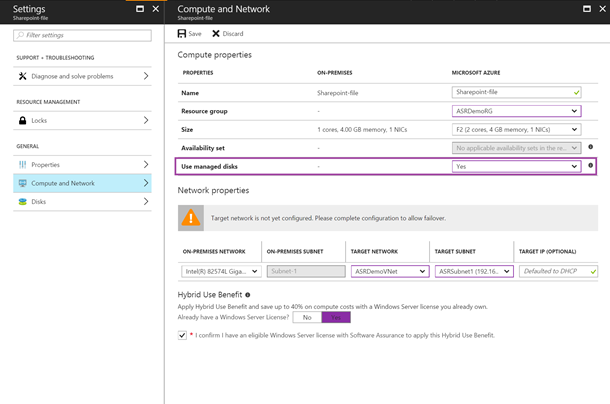
Task: Open the Target network ASRDemoVNet dropdown
Action: click(390, 271)
